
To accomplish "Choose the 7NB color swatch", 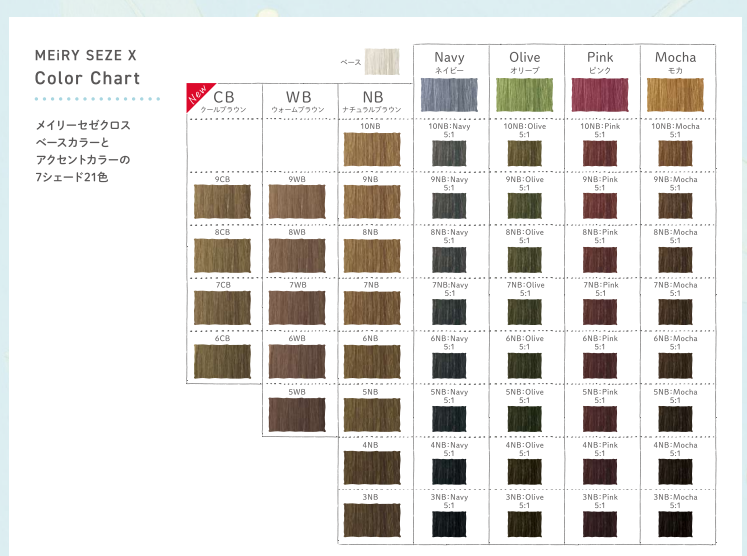I will coord(372,308).
